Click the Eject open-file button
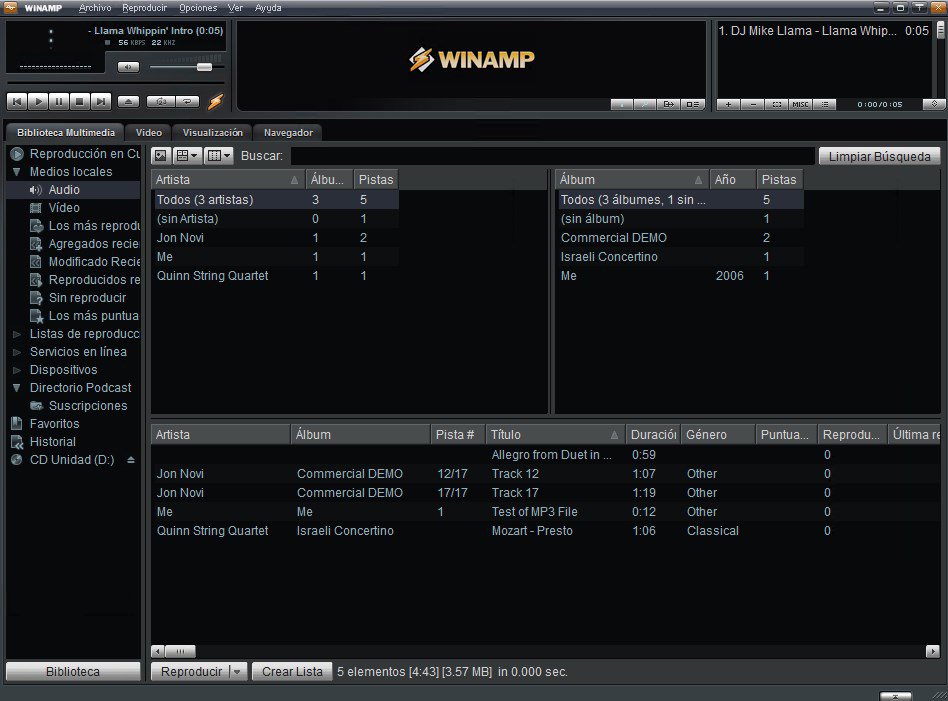Viewport: 948px width, 701px height. 127,101
